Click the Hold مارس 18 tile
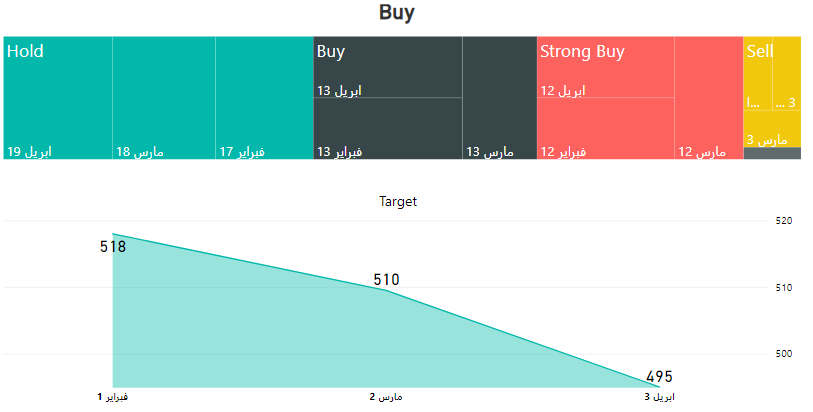Viewport: 813px width, 412px height. click(x=164, y=97)
